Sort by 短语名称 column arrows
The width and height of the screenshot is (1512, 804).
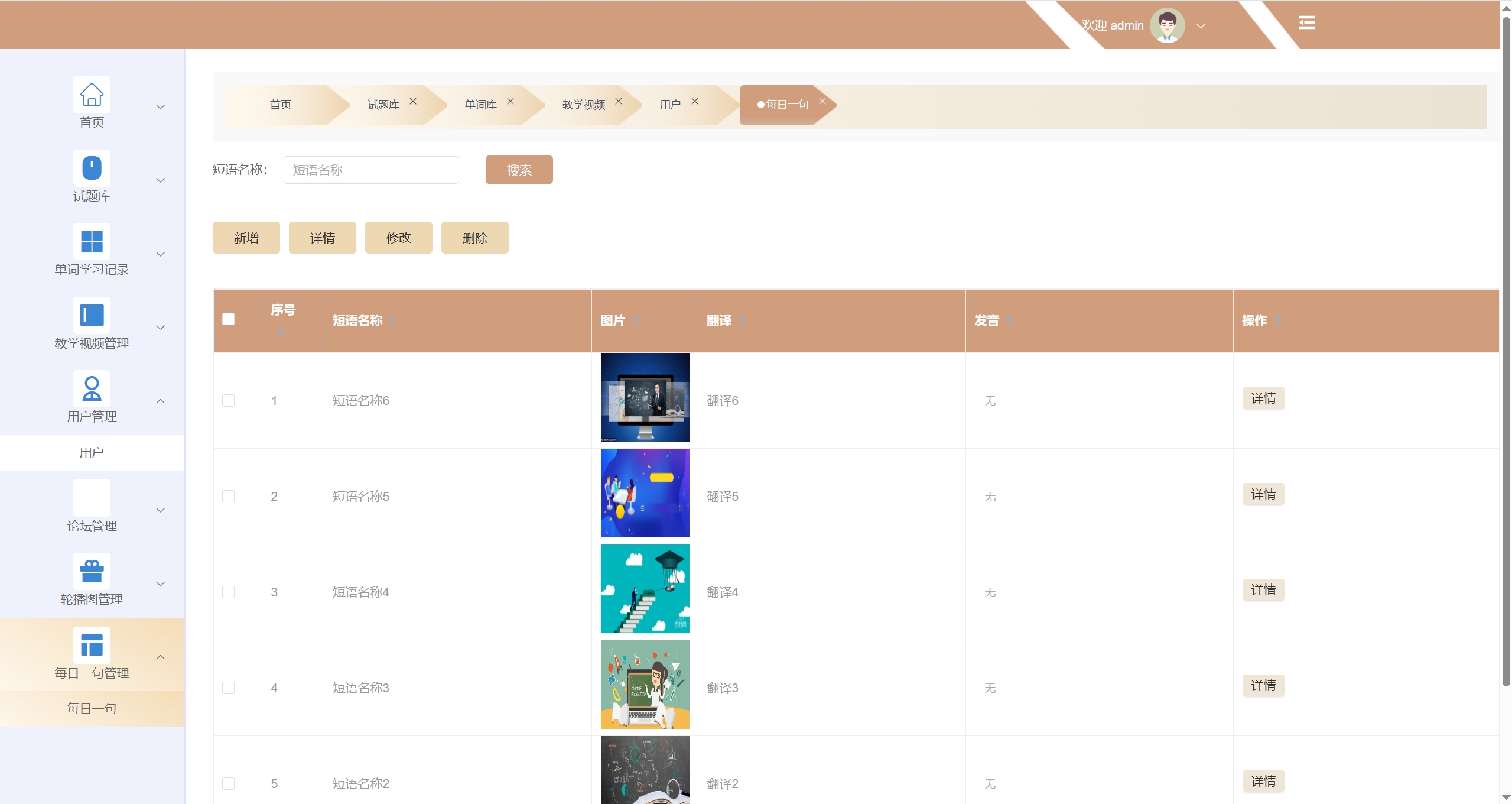click(x=393, y=320)
